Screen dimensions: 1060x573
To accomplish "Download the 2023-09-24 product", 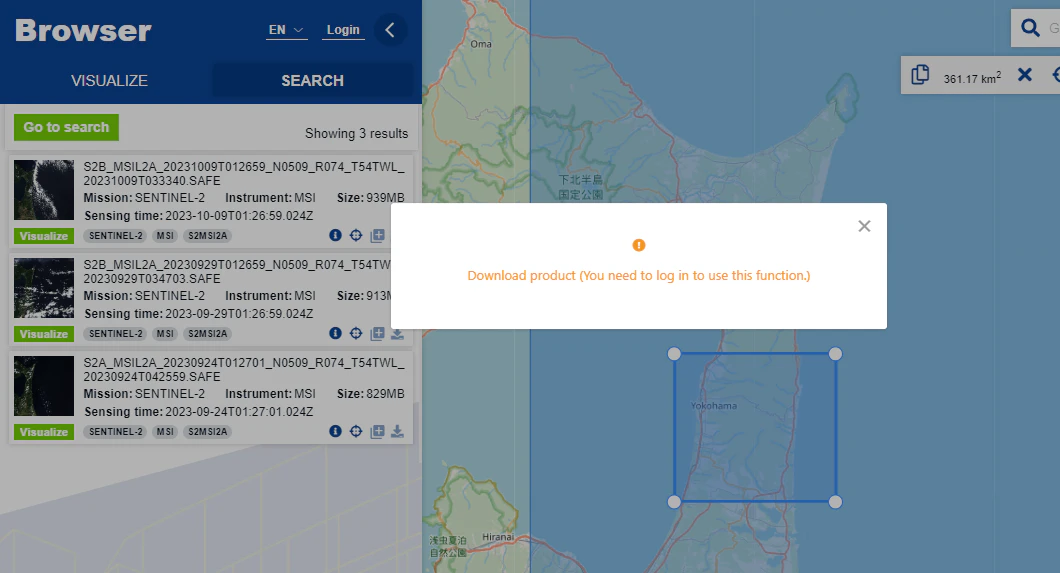I will point(398,431).
